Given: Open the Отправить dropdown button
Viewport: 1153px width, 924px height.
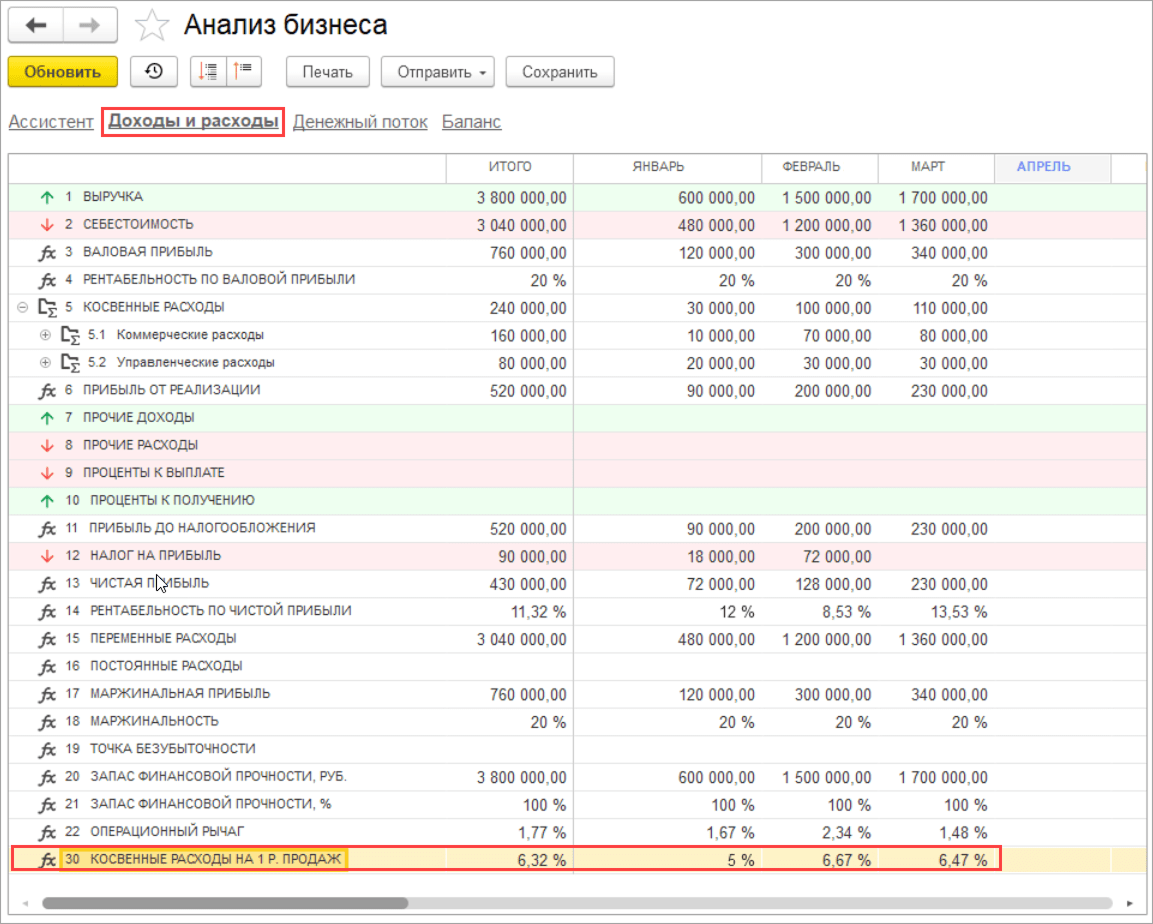Looking at the screenshot, I should [438, 72].
